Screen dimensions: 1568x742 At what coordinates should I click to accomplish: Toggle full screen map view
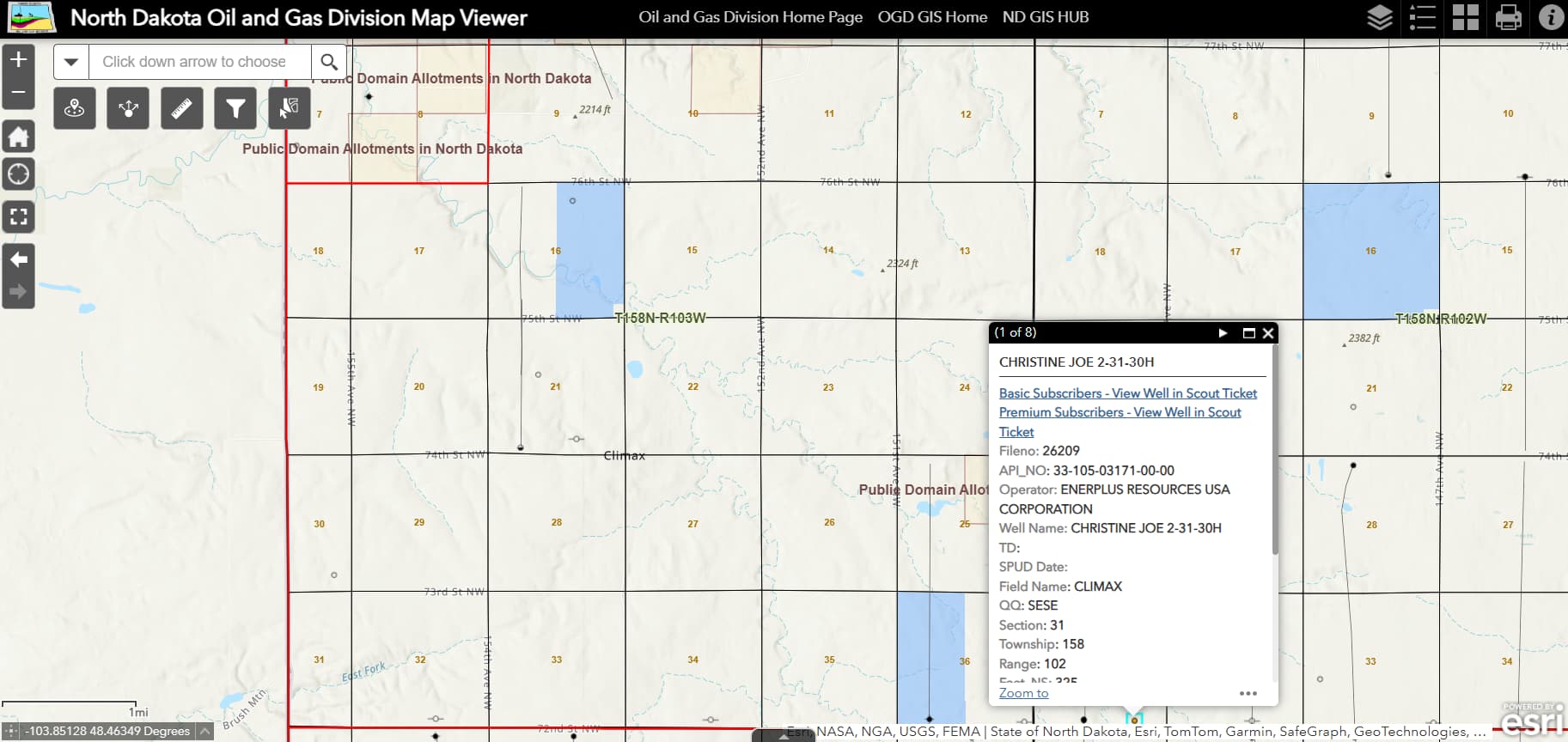click(18, 216)
